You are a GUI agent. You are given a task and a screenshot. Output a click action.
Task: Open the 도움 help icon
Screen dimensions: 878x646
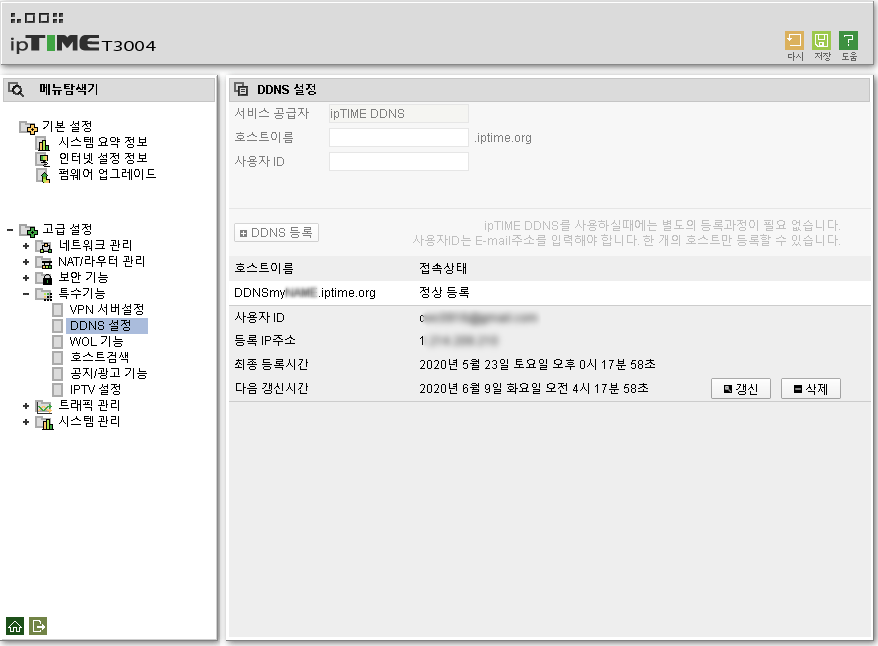[848, 41]
